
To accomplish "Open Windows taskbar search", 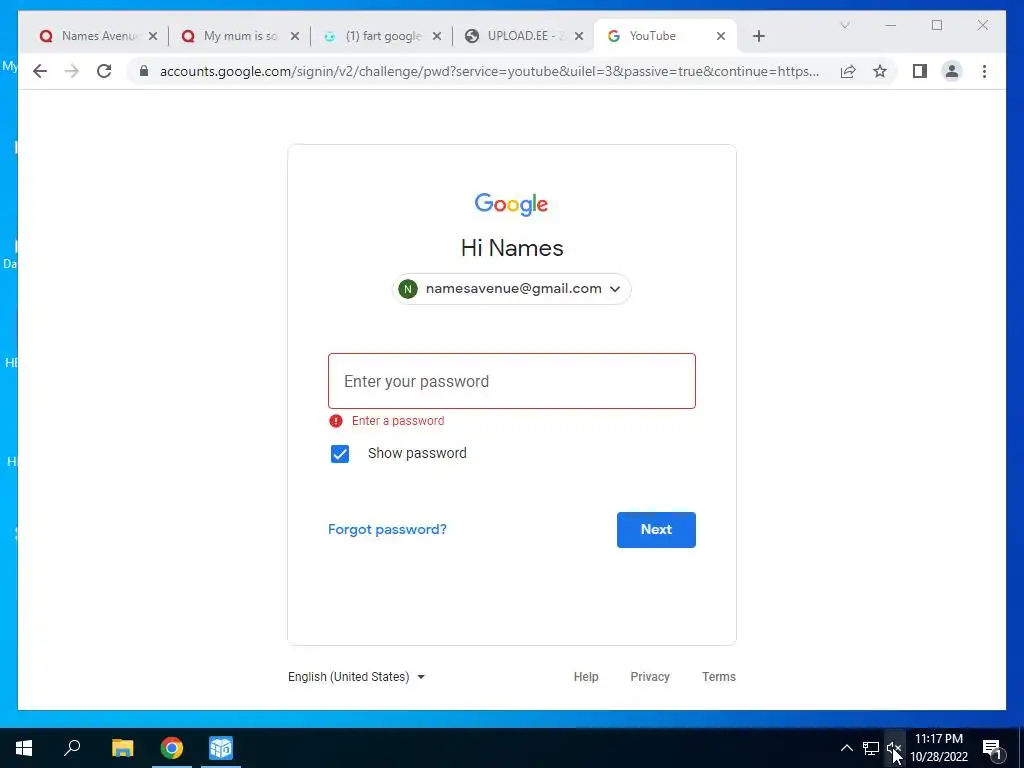I will [x=72, y=748].
